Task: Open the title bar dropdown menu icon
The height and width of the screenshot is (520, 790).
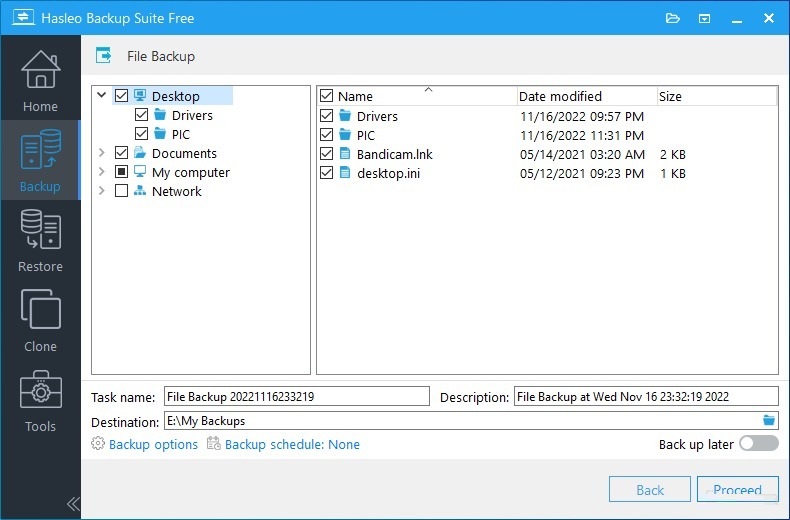Action: tap(704, 18)
